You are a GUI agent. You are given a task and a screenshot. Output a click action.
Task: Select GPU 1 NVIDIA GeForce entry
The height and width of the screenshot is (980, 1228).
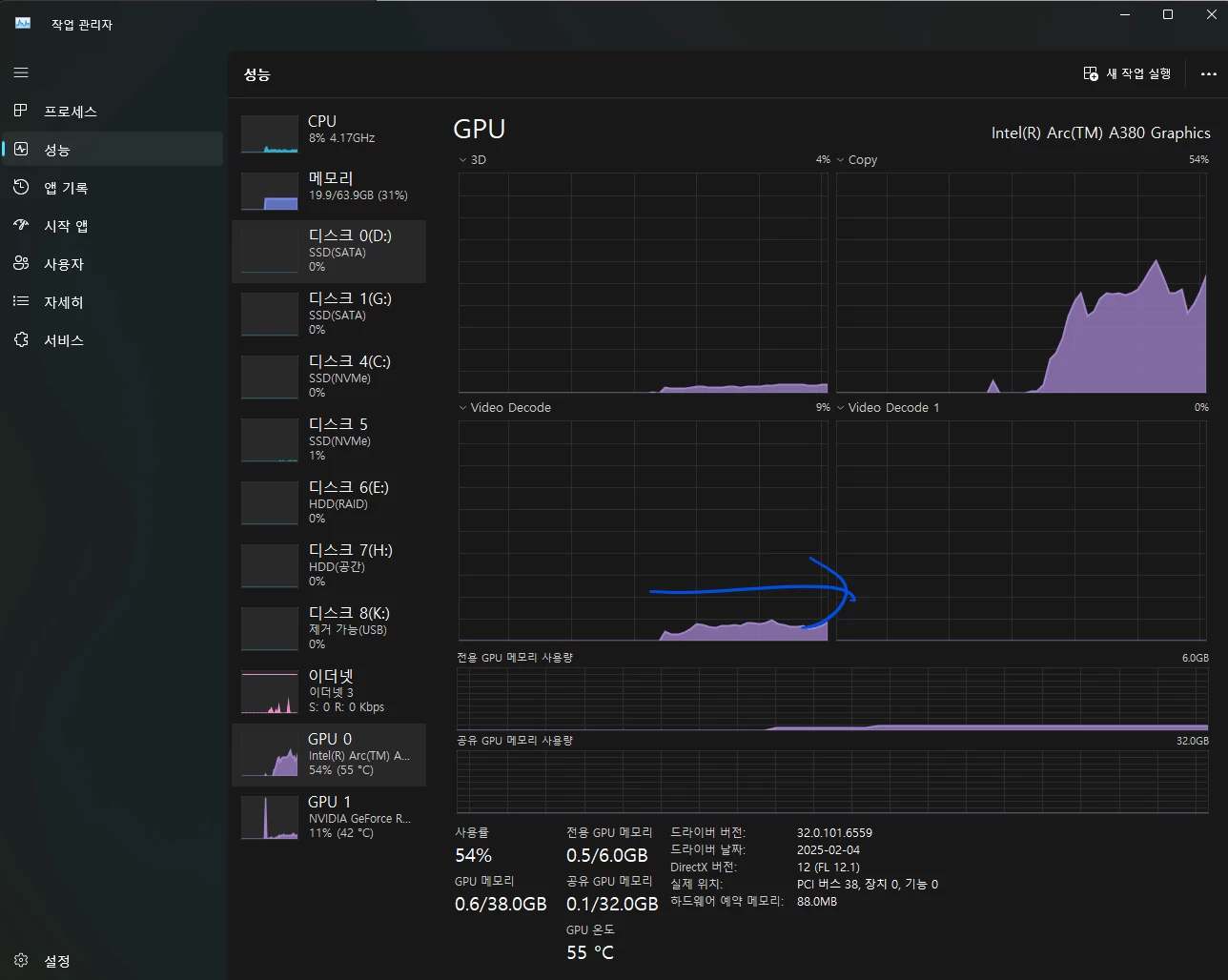(x=329, y=818)
